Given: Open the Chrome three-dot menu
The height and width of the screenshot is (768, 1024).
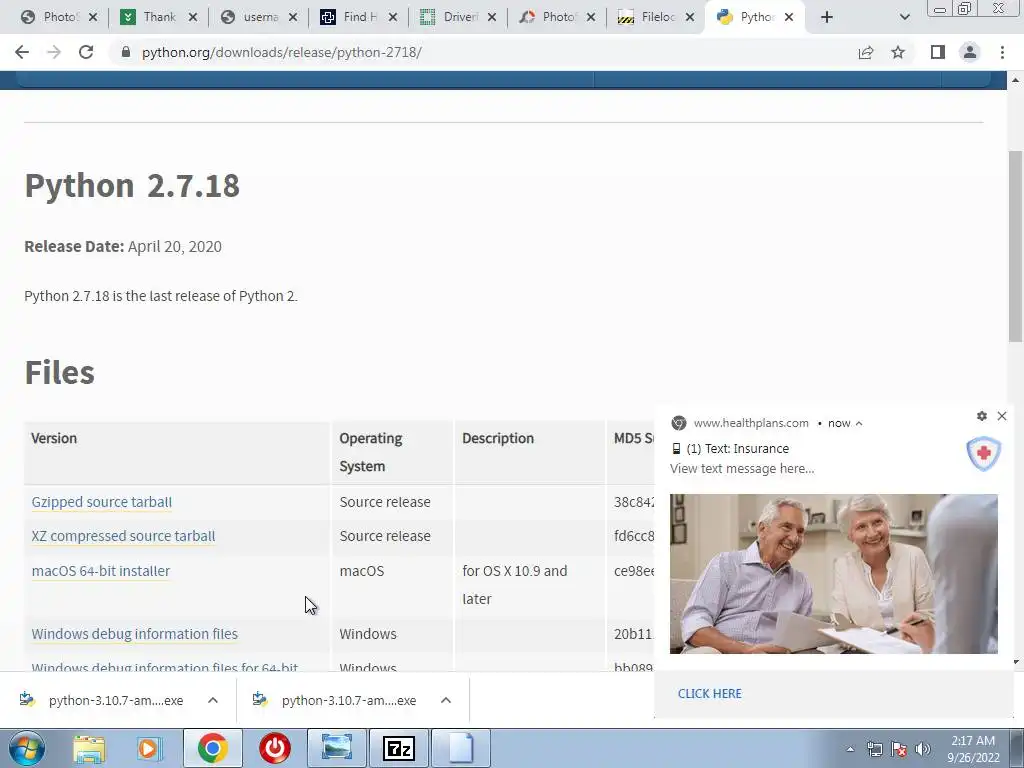Looking at the screenshot, I should point(1002,52).
